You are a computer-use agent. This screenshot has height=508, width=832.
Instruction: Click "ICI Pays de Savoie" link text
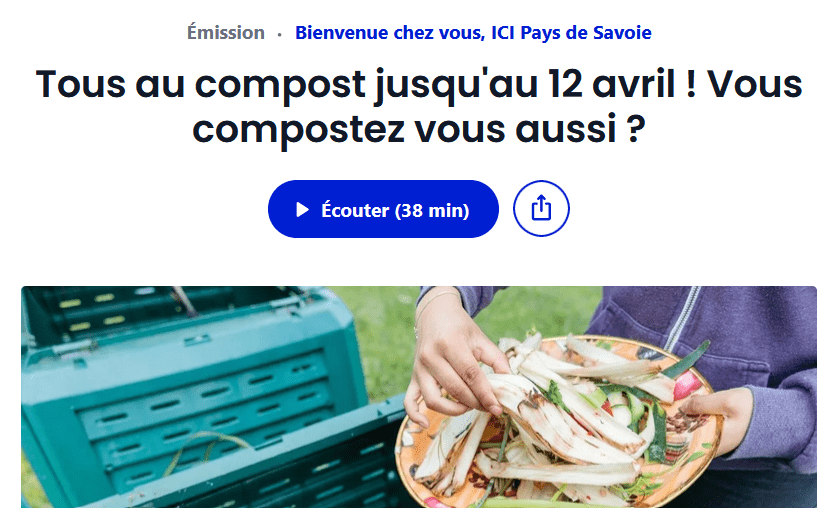[x=571, y=33]
